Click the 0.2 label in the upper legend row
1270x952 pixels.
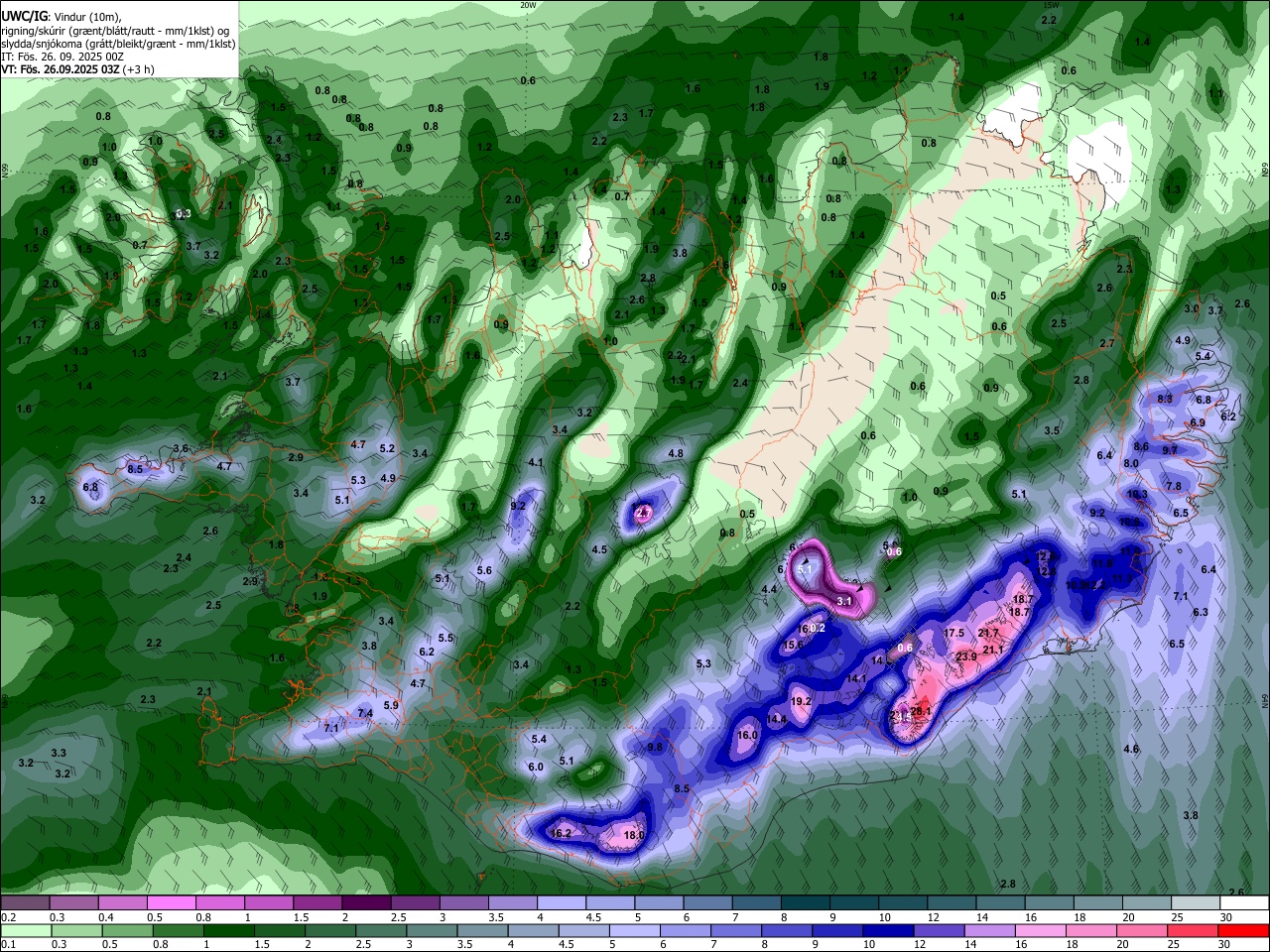(x=9, y=917)
